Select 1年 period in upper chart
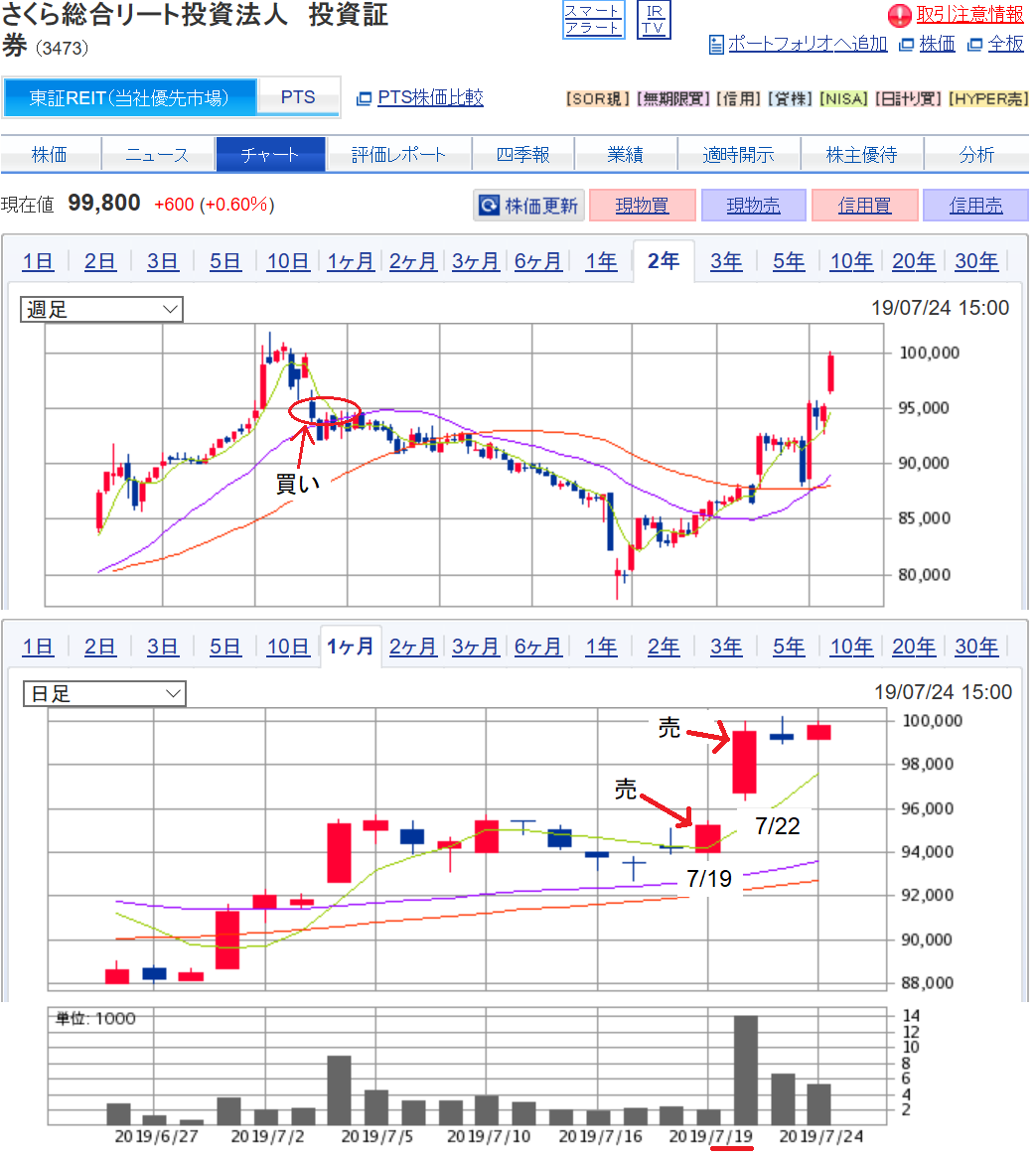This screenshot has width=1036, height=1157. [601, 261]
